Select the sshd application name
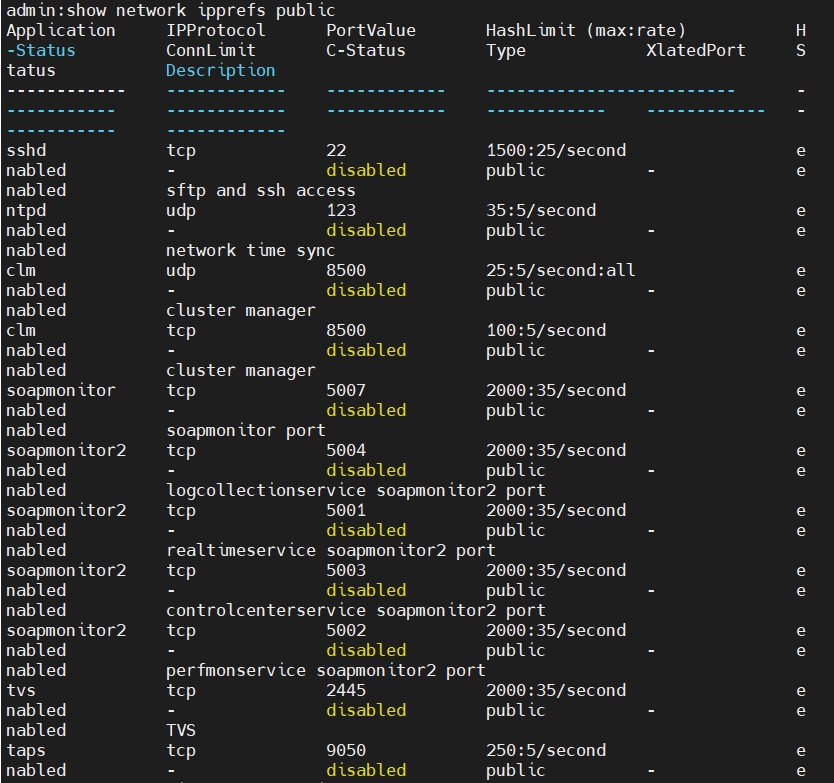834x783 pixels. tap(26, 150)
